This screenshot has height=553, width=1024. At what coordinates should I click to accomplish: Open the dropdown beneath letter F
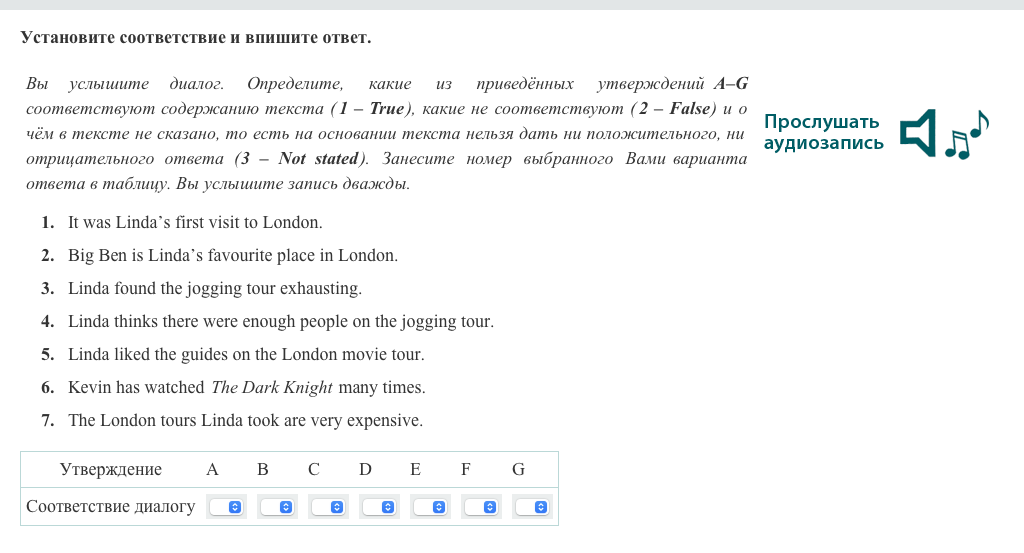[480, 507]
